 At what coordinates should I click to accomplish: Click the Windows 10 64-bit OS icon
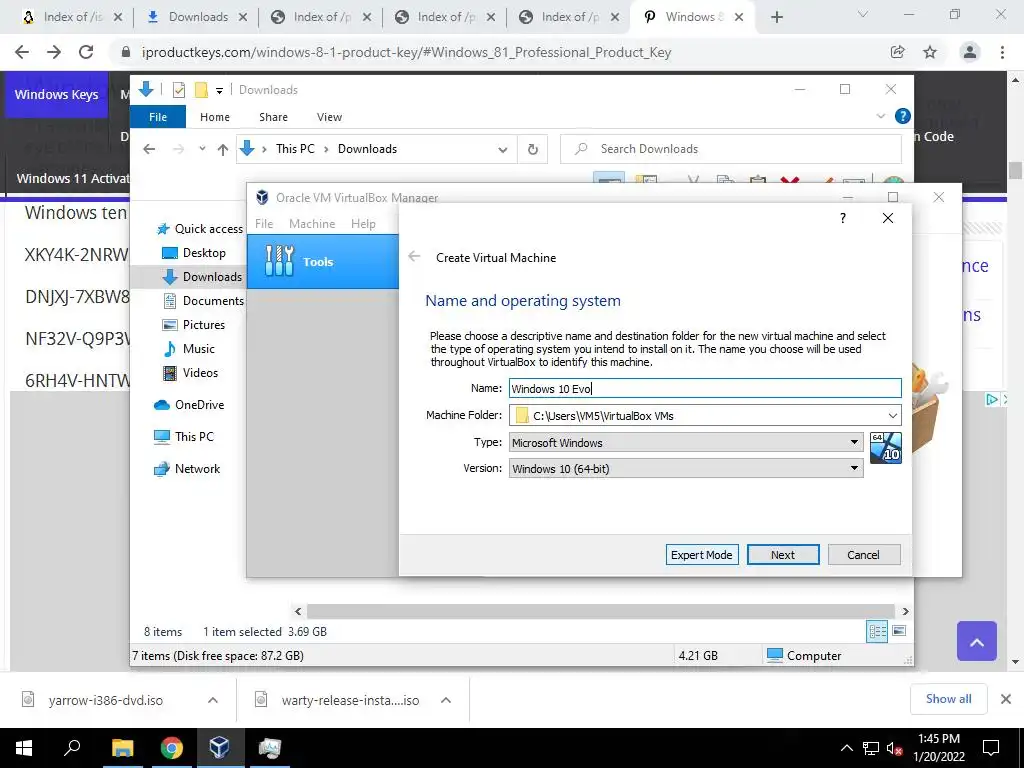[886, 448]
